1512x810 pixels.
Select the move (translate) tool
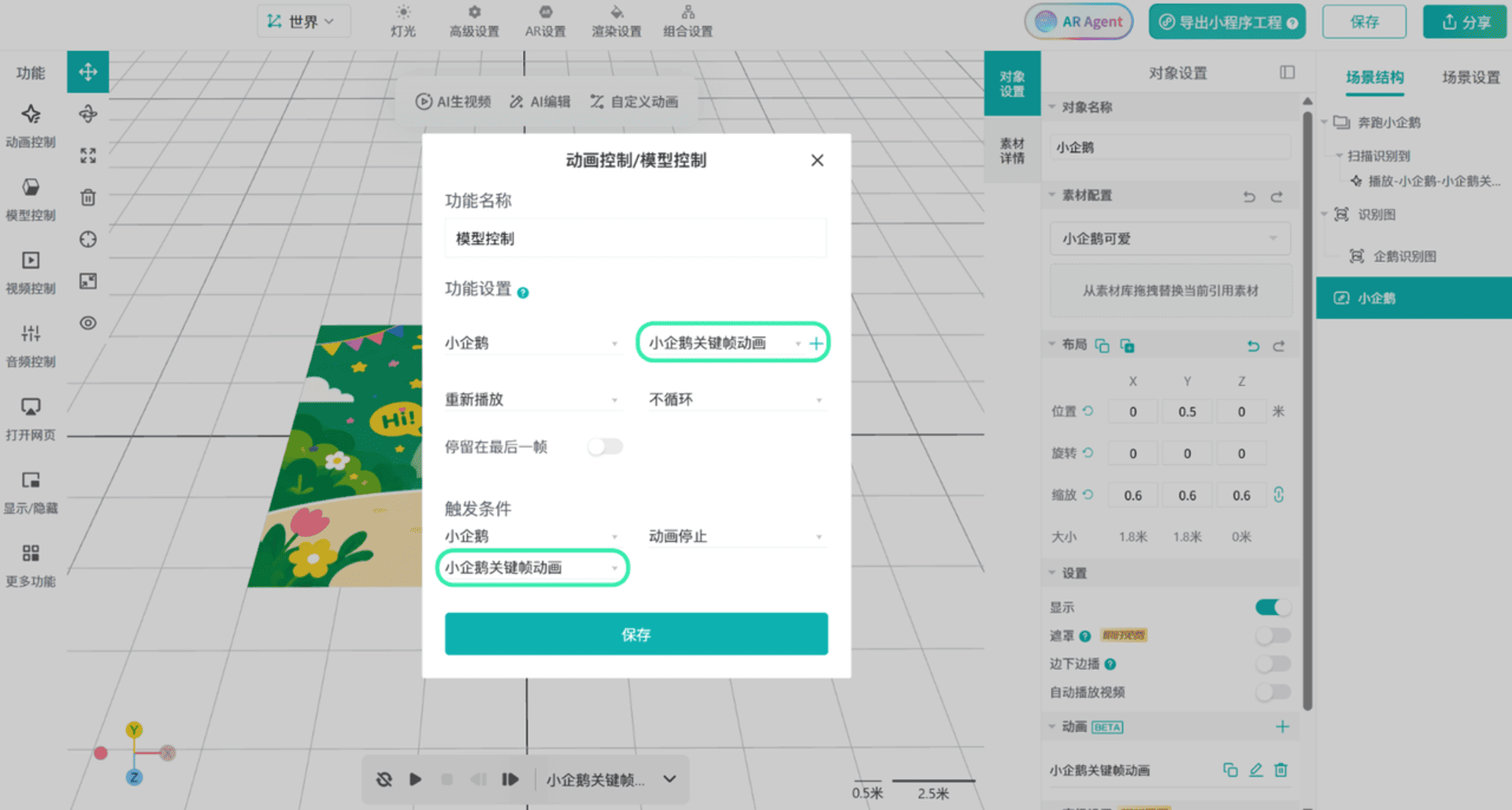tap(88, 72)
